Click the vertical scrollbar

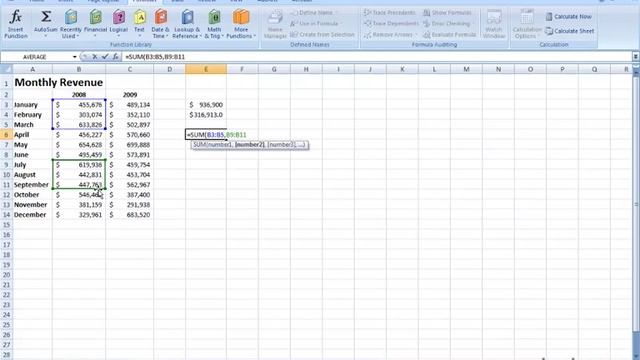[636, 204]
